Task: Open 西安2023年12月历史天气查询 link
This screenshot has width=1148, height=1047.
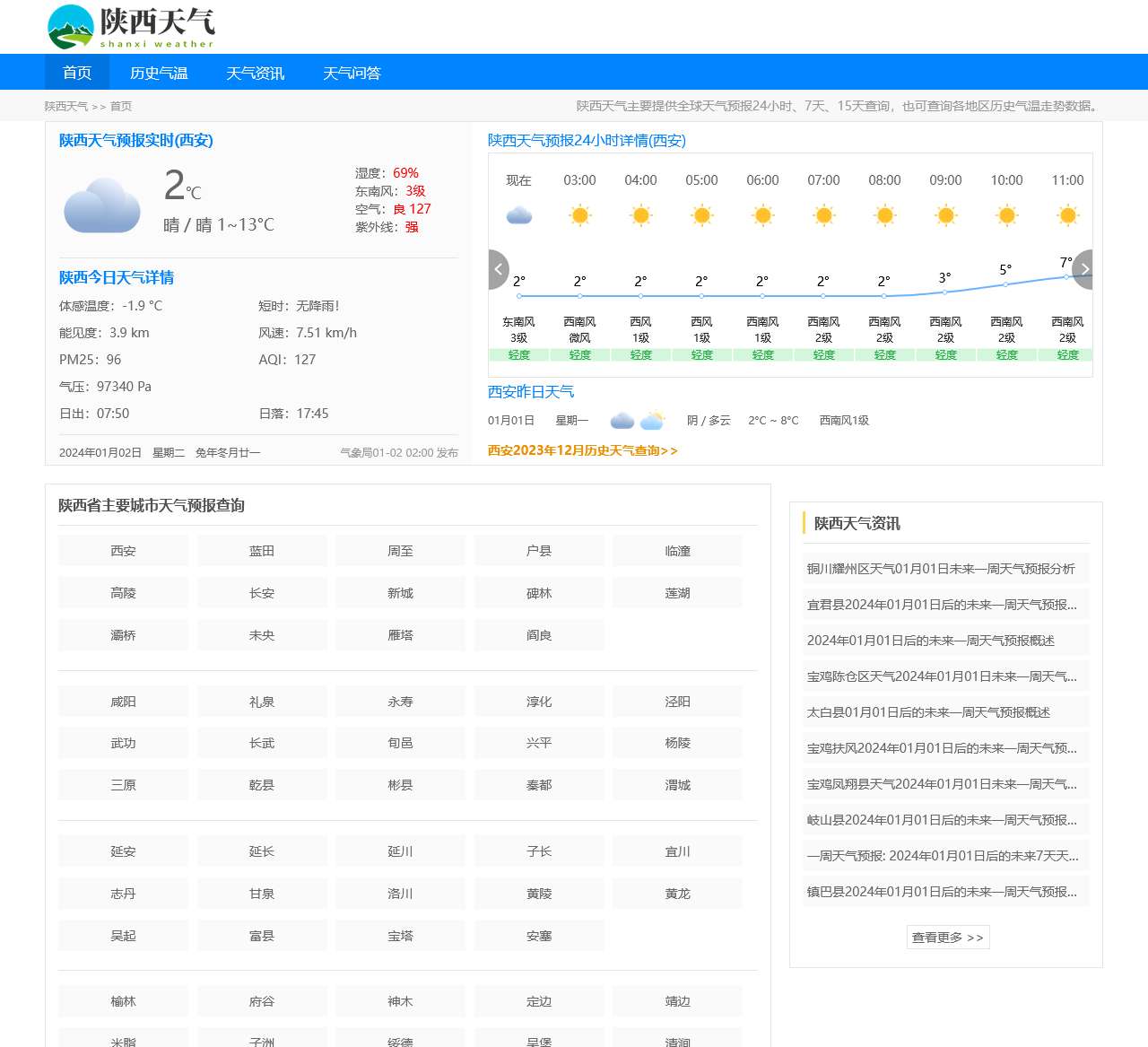Action: tap(583, 451)
